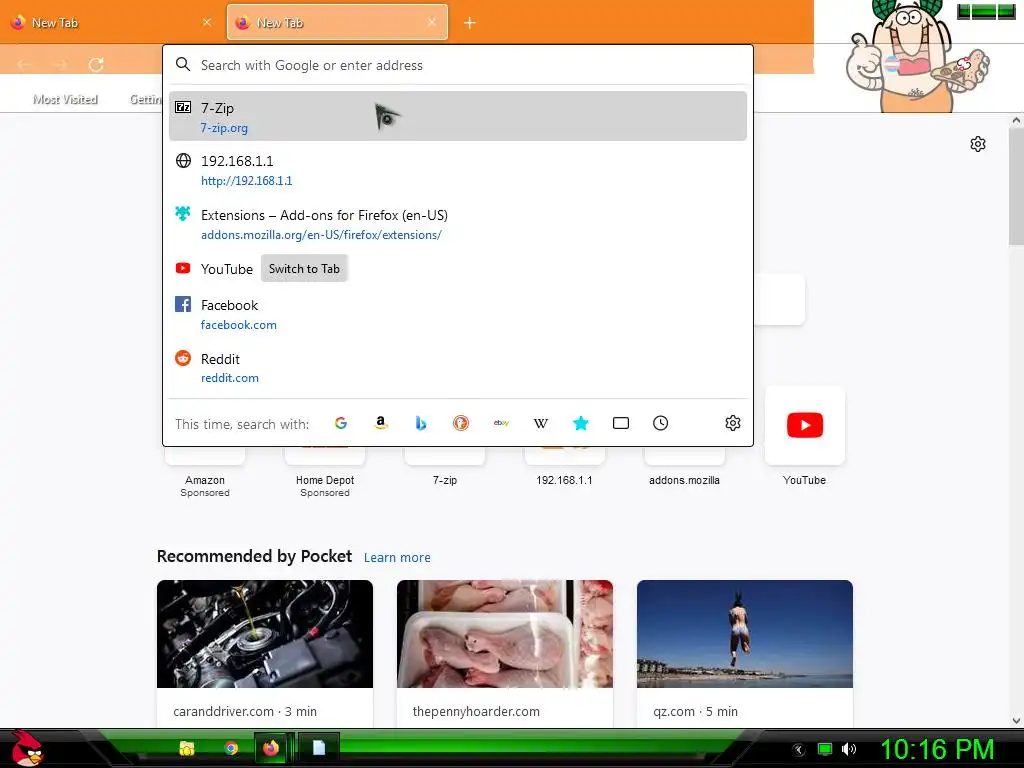
Task: Click the speaker volume tray icon
Action: pos(849,749)
